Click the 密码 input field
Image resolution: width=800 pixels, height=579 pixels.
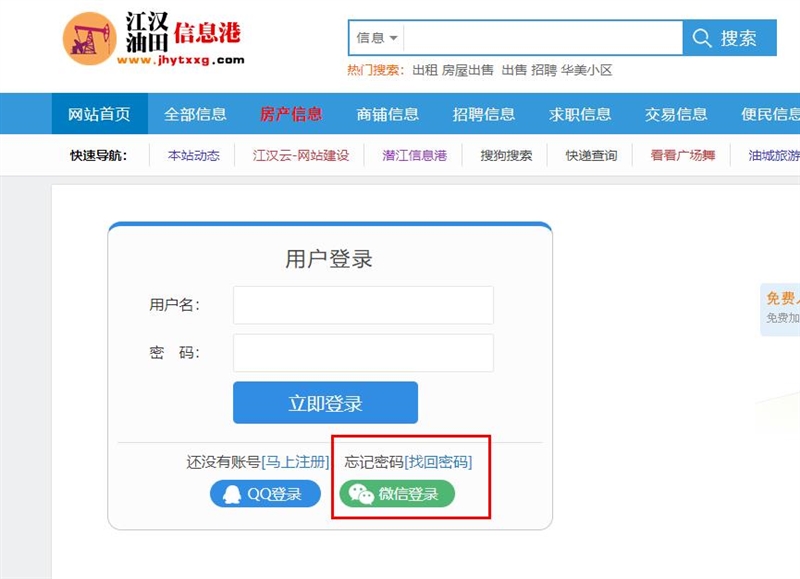(363, 353)
